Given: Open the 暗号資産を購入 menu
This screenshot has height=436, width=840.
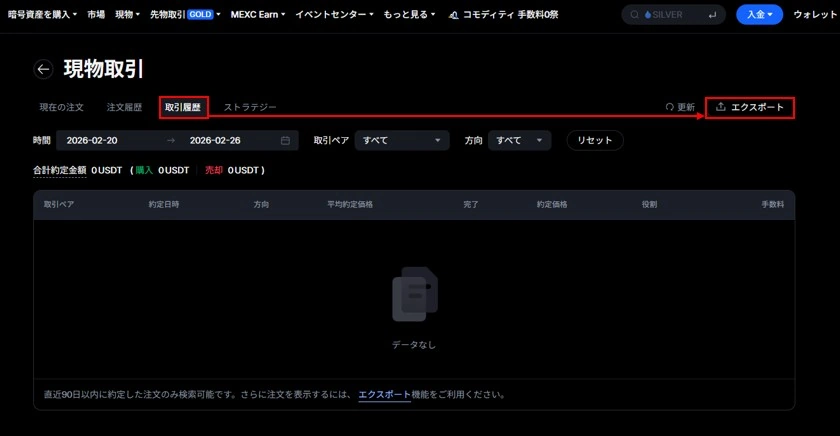Looking at the screenshot, I should (42, 14).
